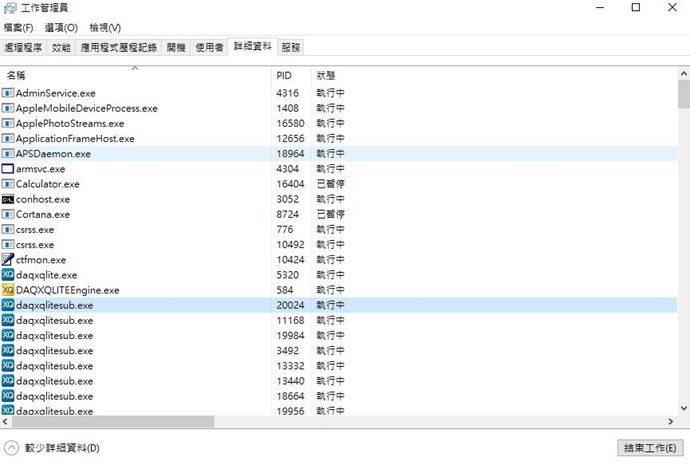This screenshot has width=690, height=465.
Task: Switch to the 服務 tab
Action: [291, 48]
